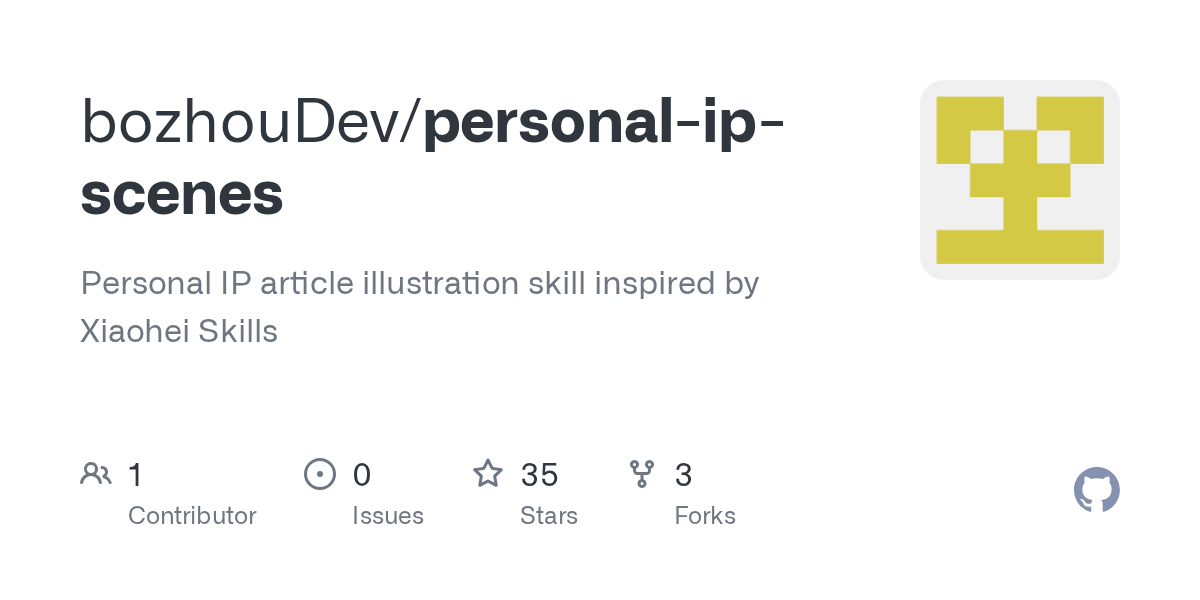
Task: Open the yellow pixel identicon avatar
Action: (x=1020, y=180)
